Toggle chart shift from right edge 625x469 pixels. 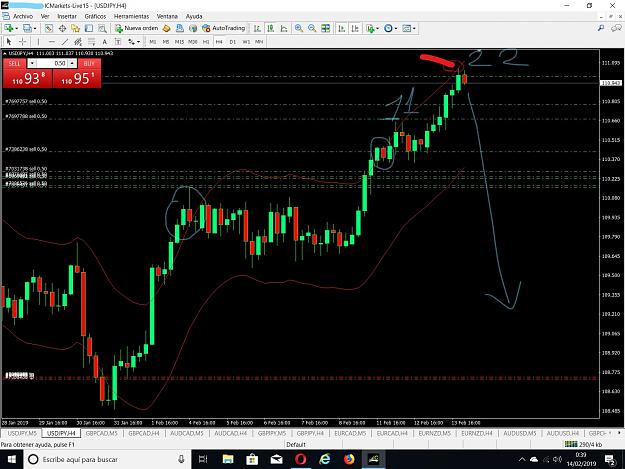tap(355, 28)
